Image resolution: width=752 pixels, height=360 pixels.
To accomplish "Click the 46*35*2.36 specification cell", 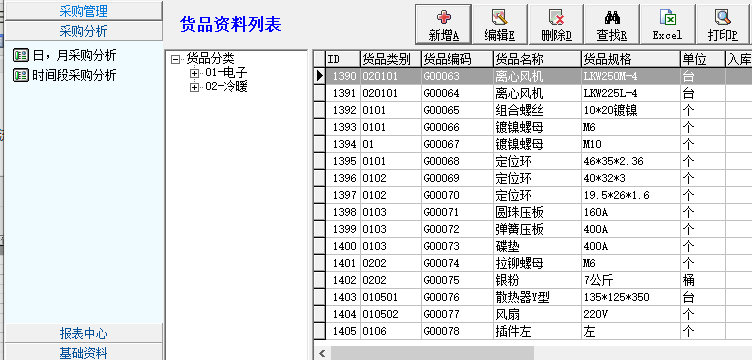I will (x=631, y=161).
